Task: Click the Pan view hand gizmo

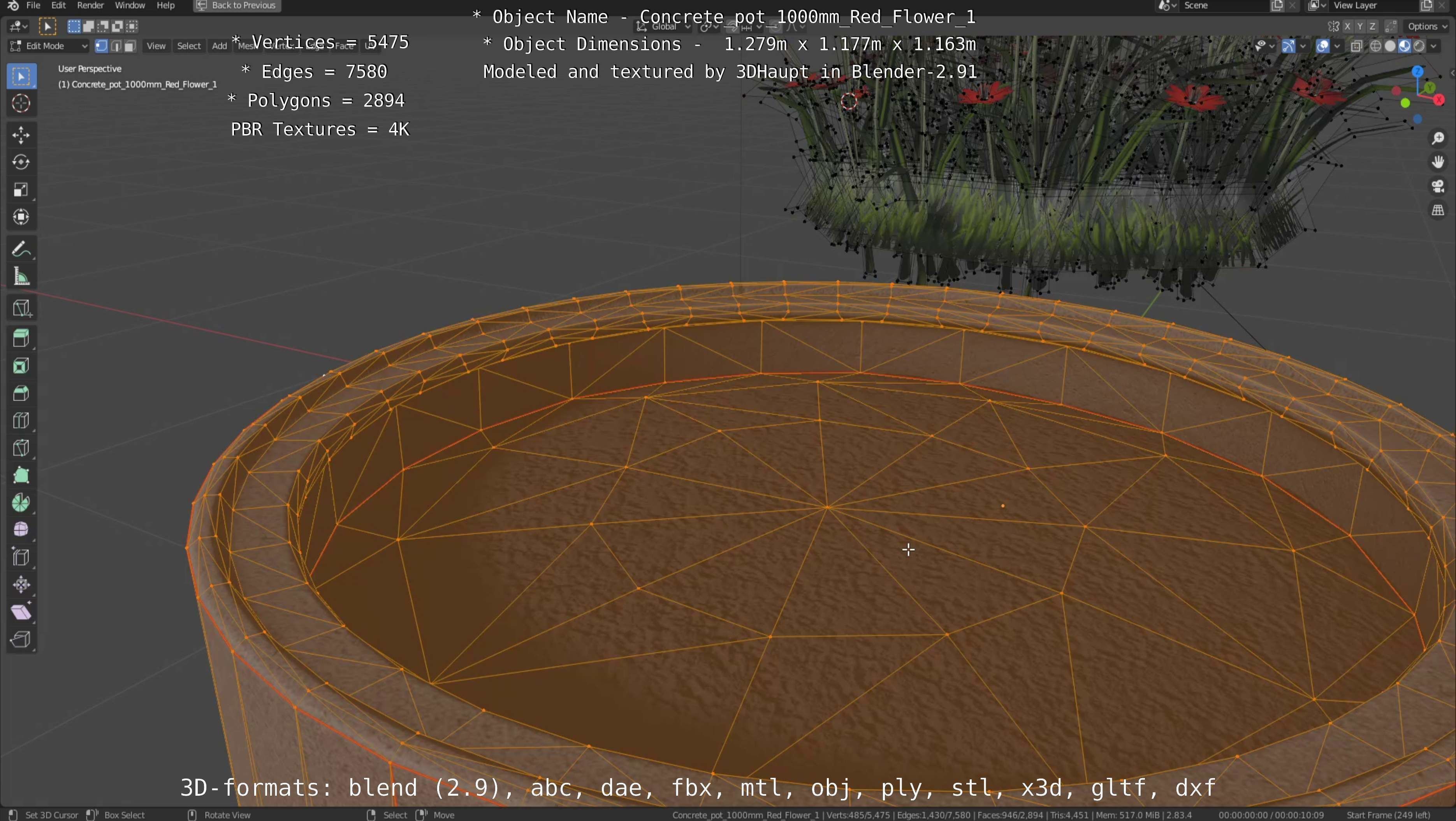Action: click(x=1438, y=163)
